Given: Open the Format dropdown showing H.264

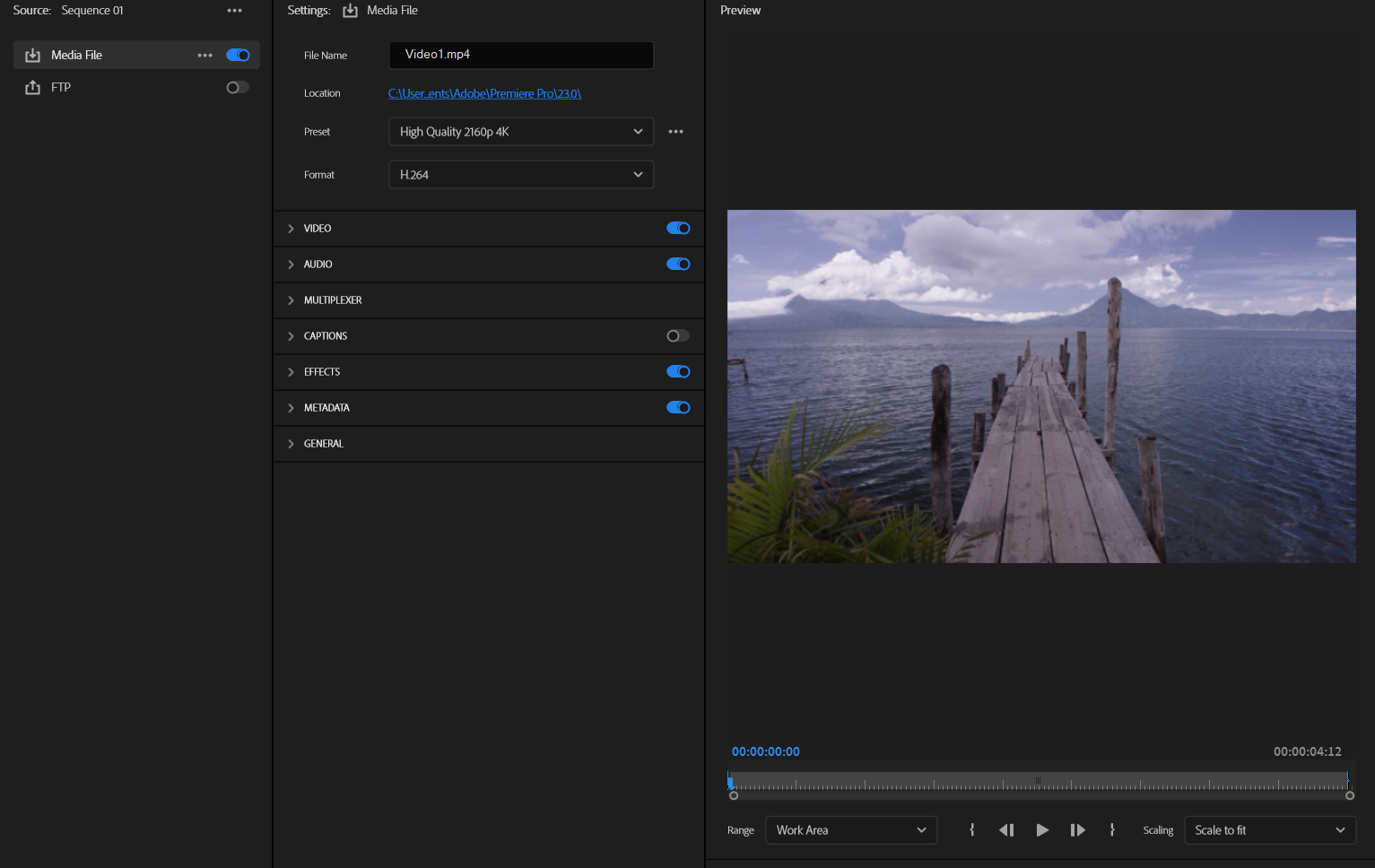Looking at the screenshot, I should tap(520, 175).
